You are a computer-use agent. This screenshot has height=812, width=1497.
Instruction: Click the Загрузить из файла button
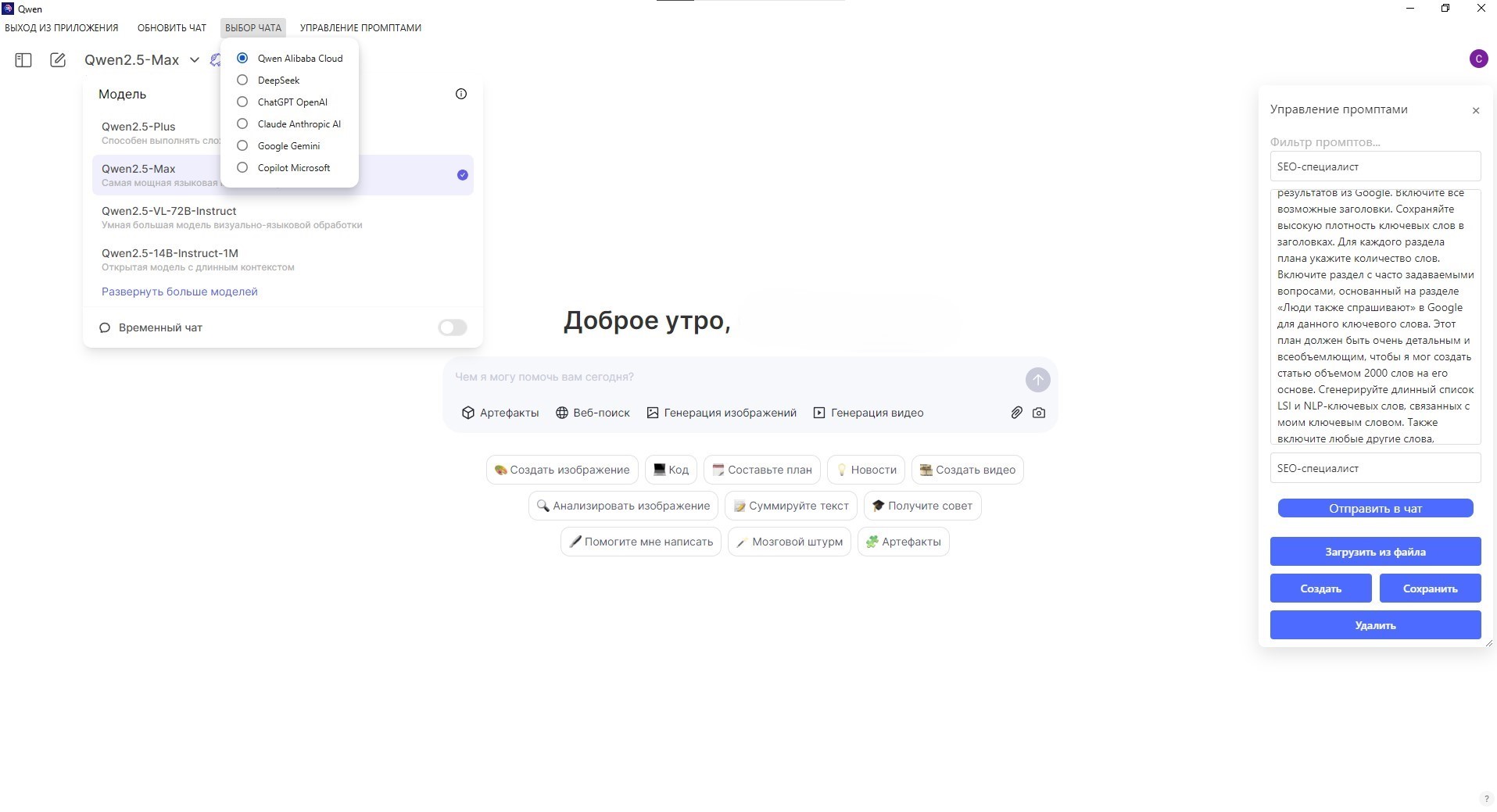1375,552
